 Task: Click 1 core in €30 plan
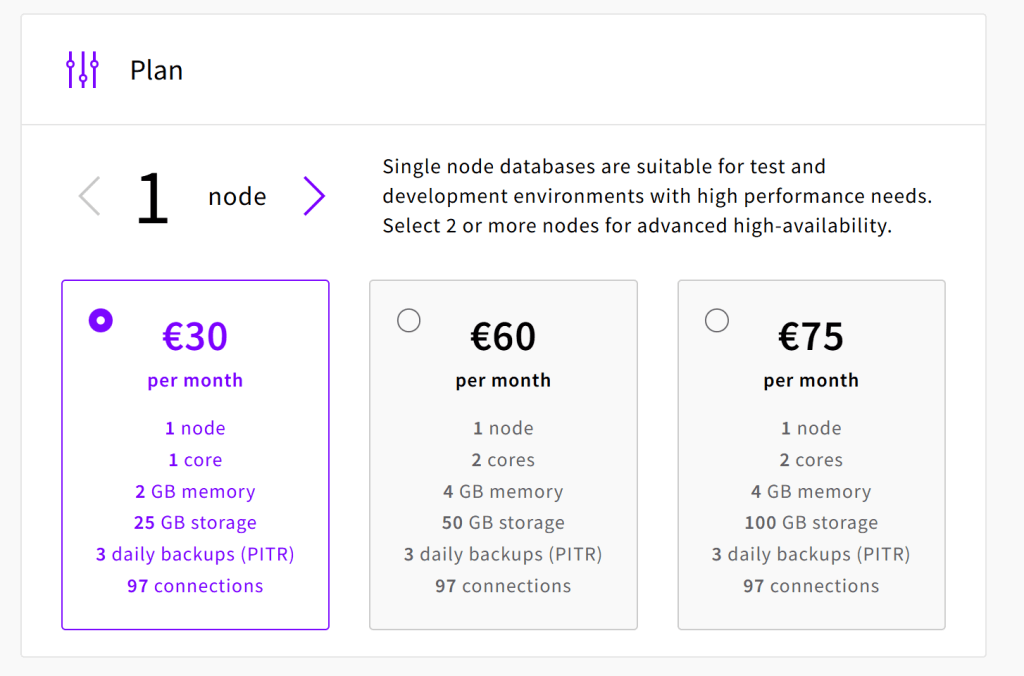point(195,460)
